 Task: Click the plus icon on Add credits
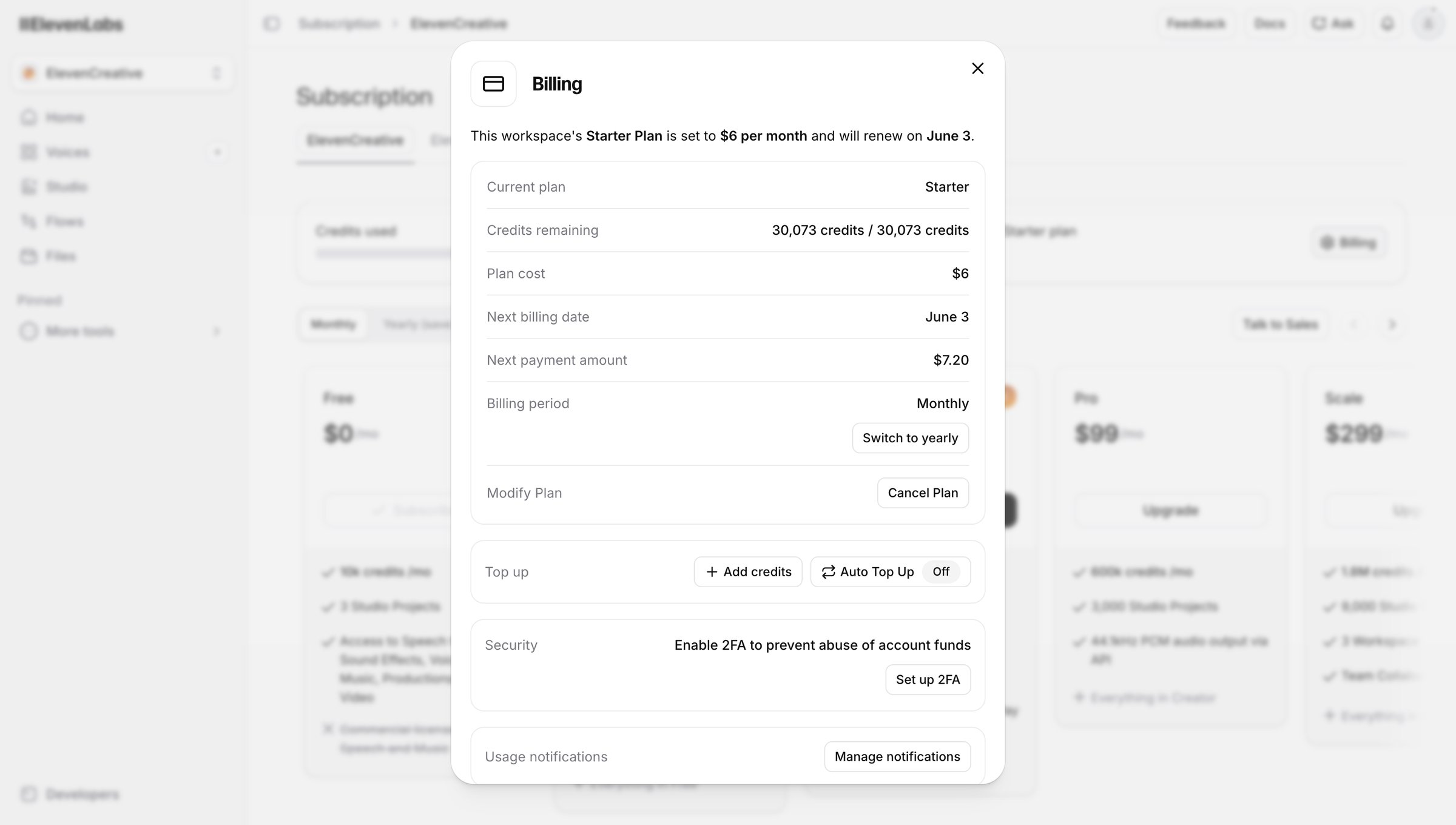click(712, 572)
